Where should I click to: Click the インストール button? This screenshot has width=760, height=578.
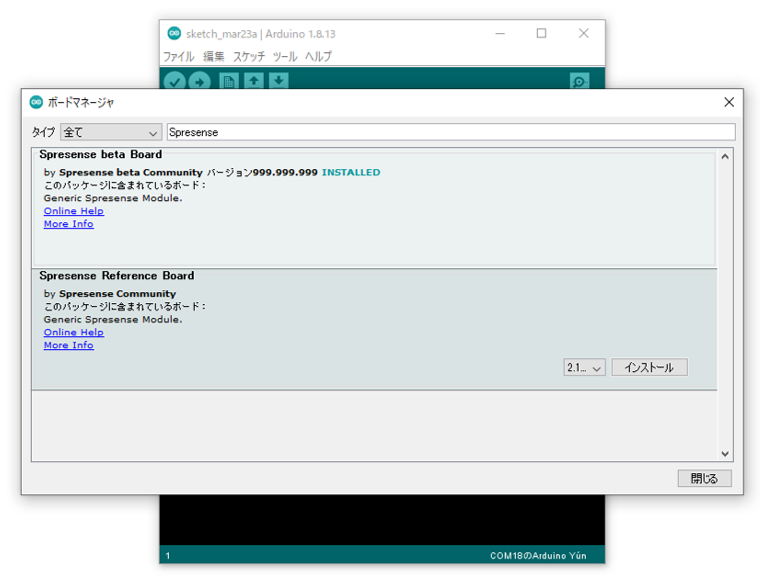[649, 368]
